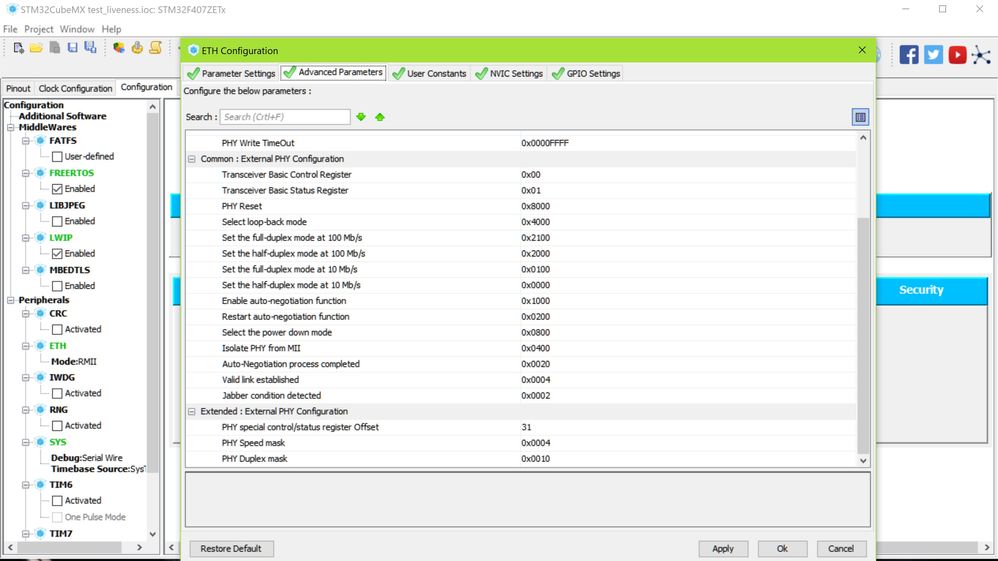Open the Window menu
The height and width of the screenshot is (561, 998).
click(x=77, y=29)
